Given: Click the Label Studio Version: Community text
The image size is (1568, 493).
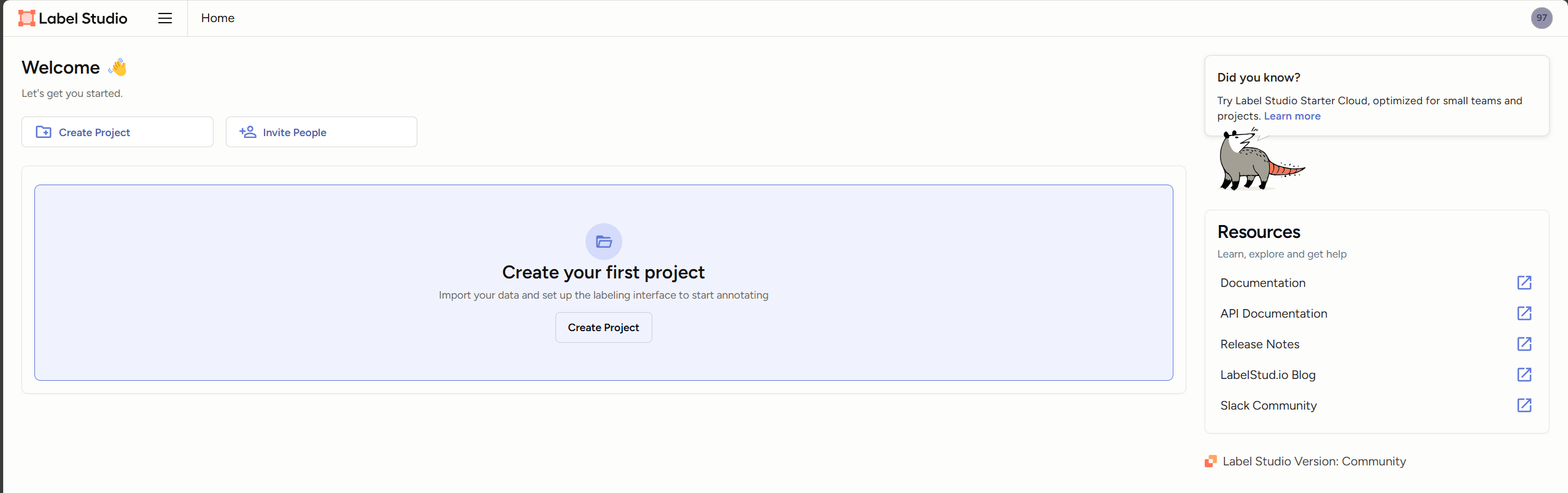Looking at the screenshot, I should pyautogui.click(x=1314, y=461).
